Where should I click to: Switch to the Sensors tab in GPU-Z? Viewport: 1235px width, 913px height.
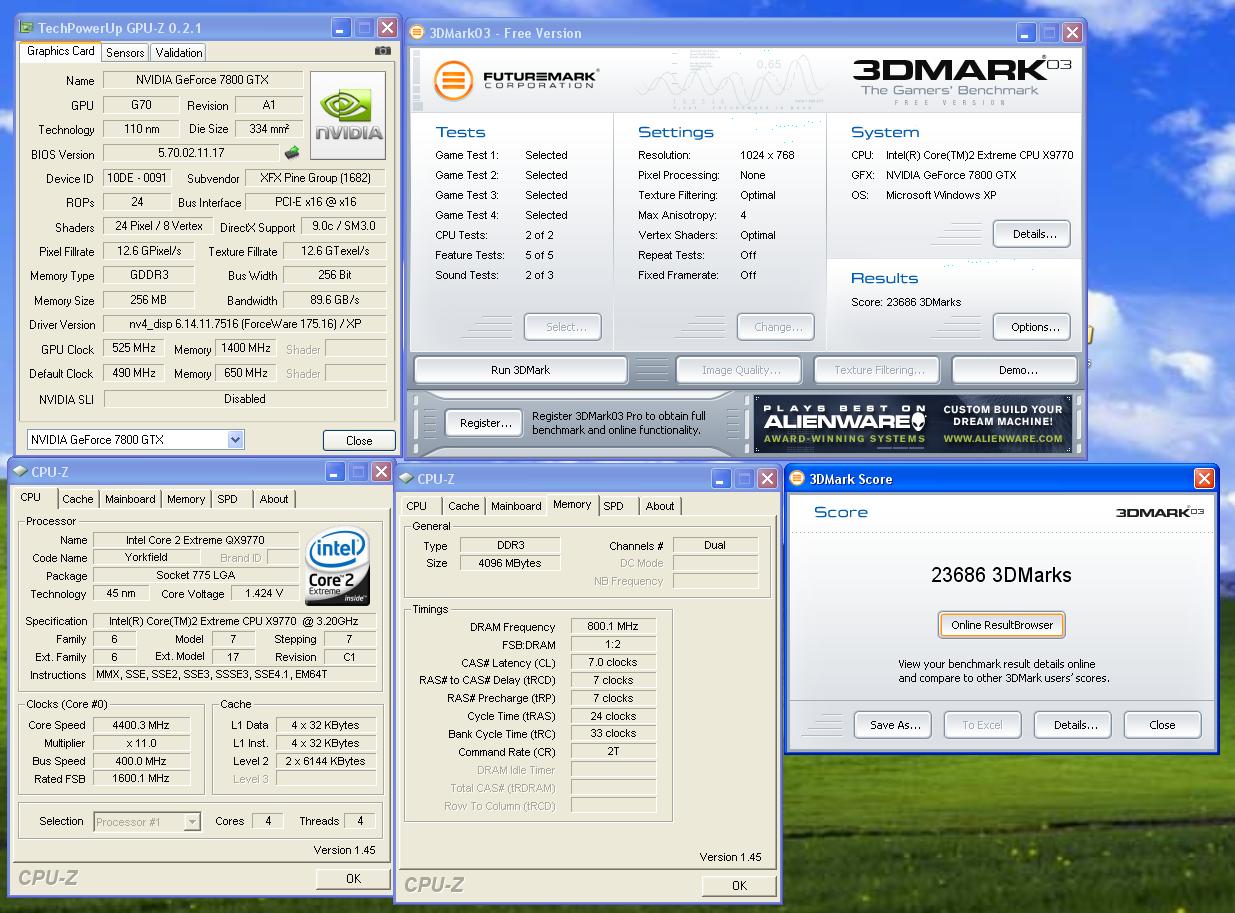click(125, 52)
